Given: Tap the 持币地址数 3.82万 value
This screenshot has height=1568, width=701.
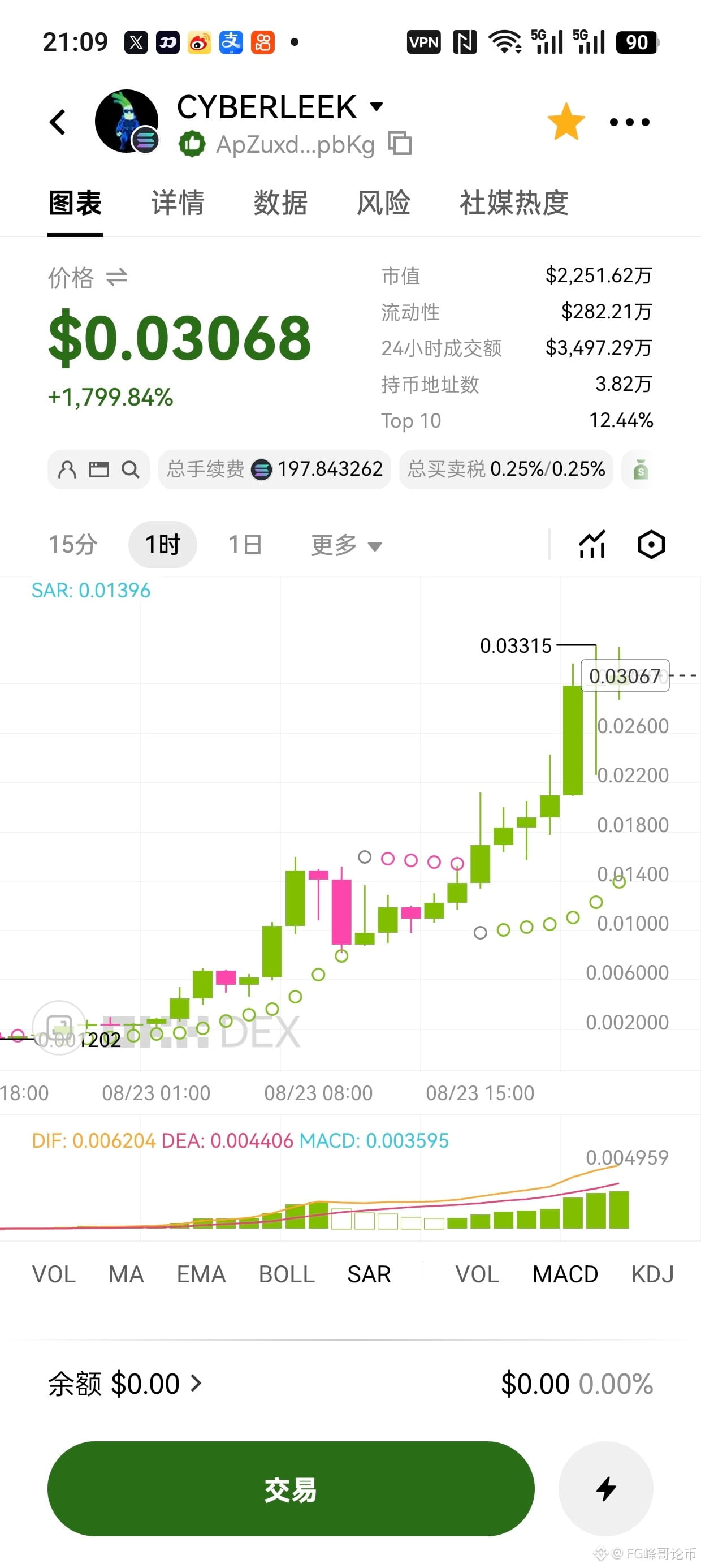Looking at the screenshot, I should tap(624, 384).
